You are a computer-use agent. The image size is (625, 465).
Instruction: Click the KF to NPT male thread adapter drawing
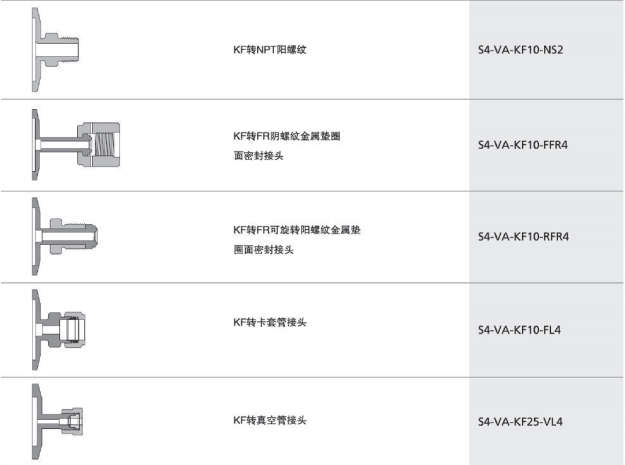pos(55,50)
